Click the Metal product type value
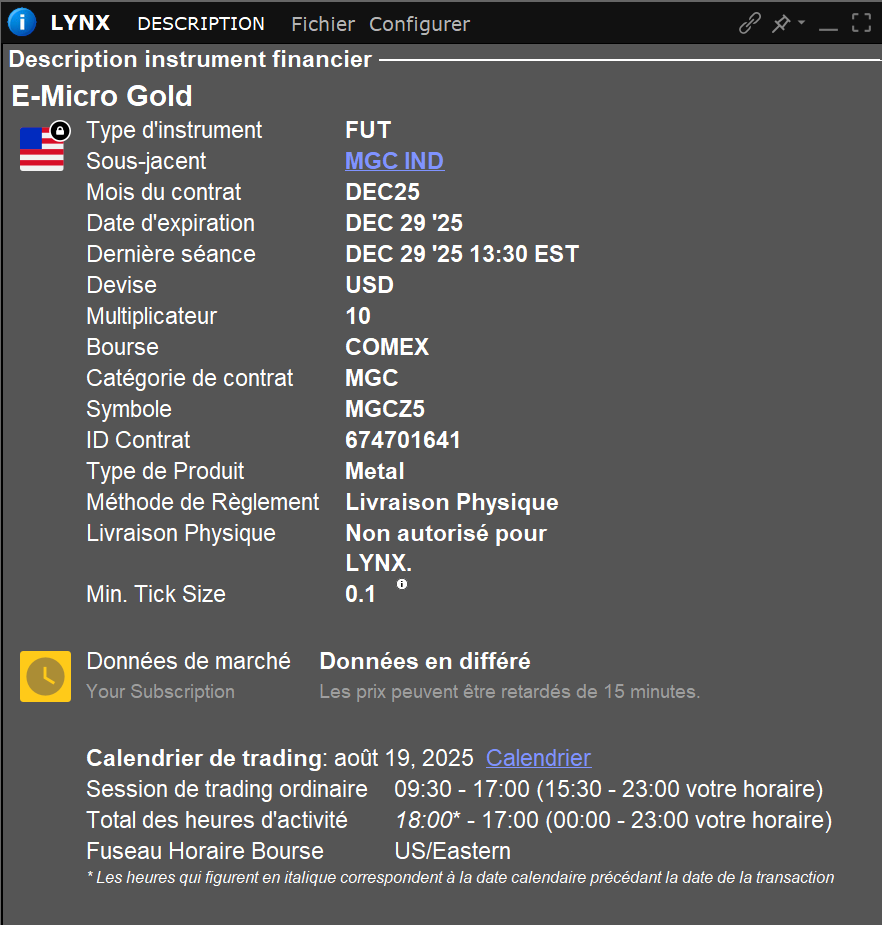 tap(375, 471)
